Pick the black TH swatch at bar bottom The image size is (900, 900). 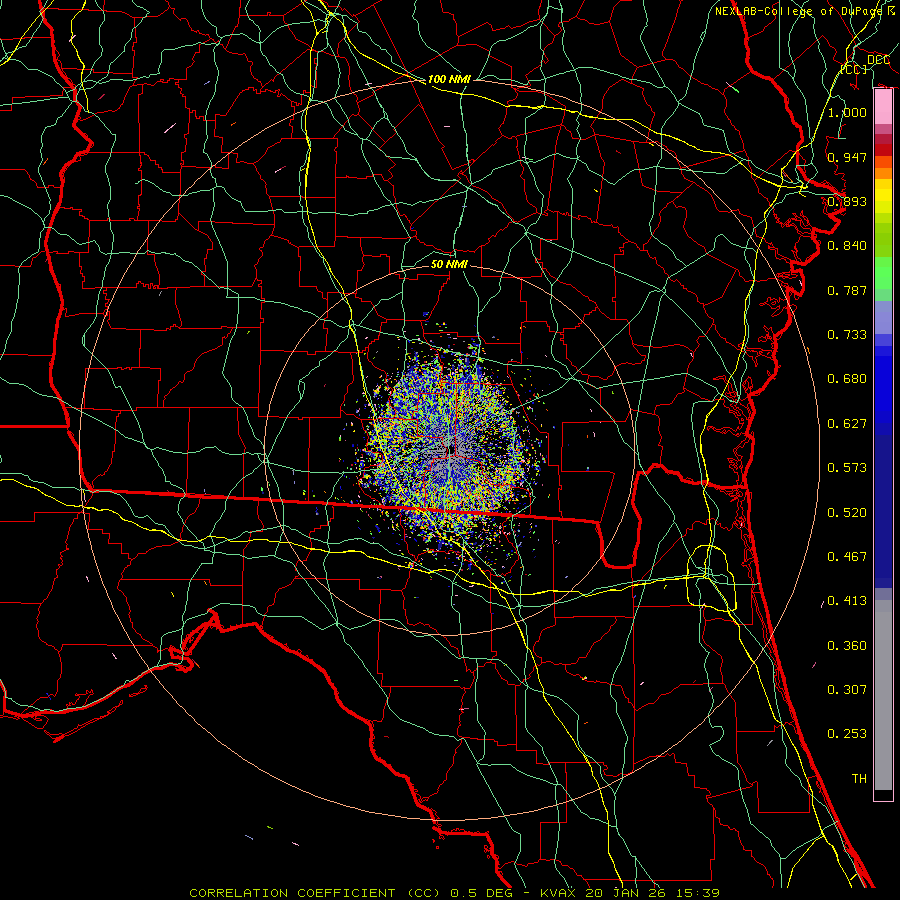(883, 794)
